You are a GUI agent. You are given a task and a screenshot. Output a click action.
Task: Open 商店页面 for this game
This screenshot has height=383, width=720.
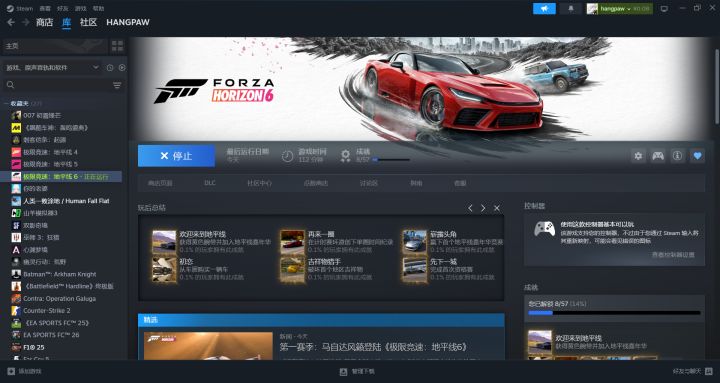(x=160, y=183)
